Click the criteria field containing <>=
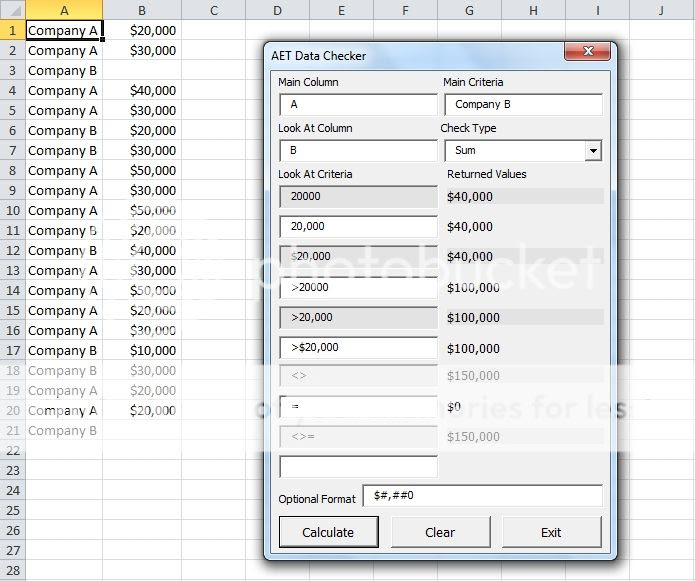This screenshot has width=695, height=581. (x=358, y=437)
